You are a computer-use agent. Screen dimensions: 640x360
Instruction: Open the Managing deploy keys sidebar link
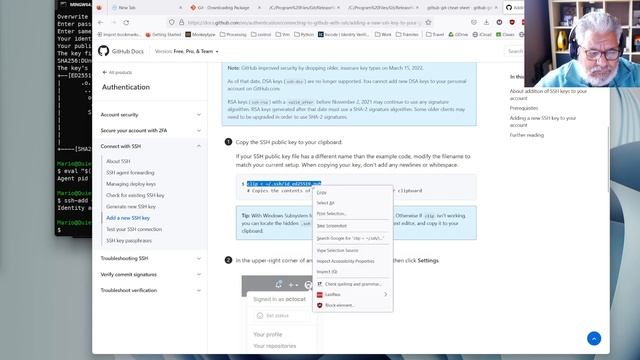click(131, 184)
